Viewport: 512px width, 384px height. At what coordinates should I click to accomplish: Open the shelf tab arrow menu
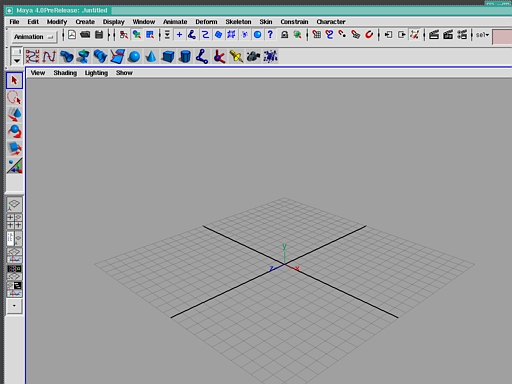[16, 61]
